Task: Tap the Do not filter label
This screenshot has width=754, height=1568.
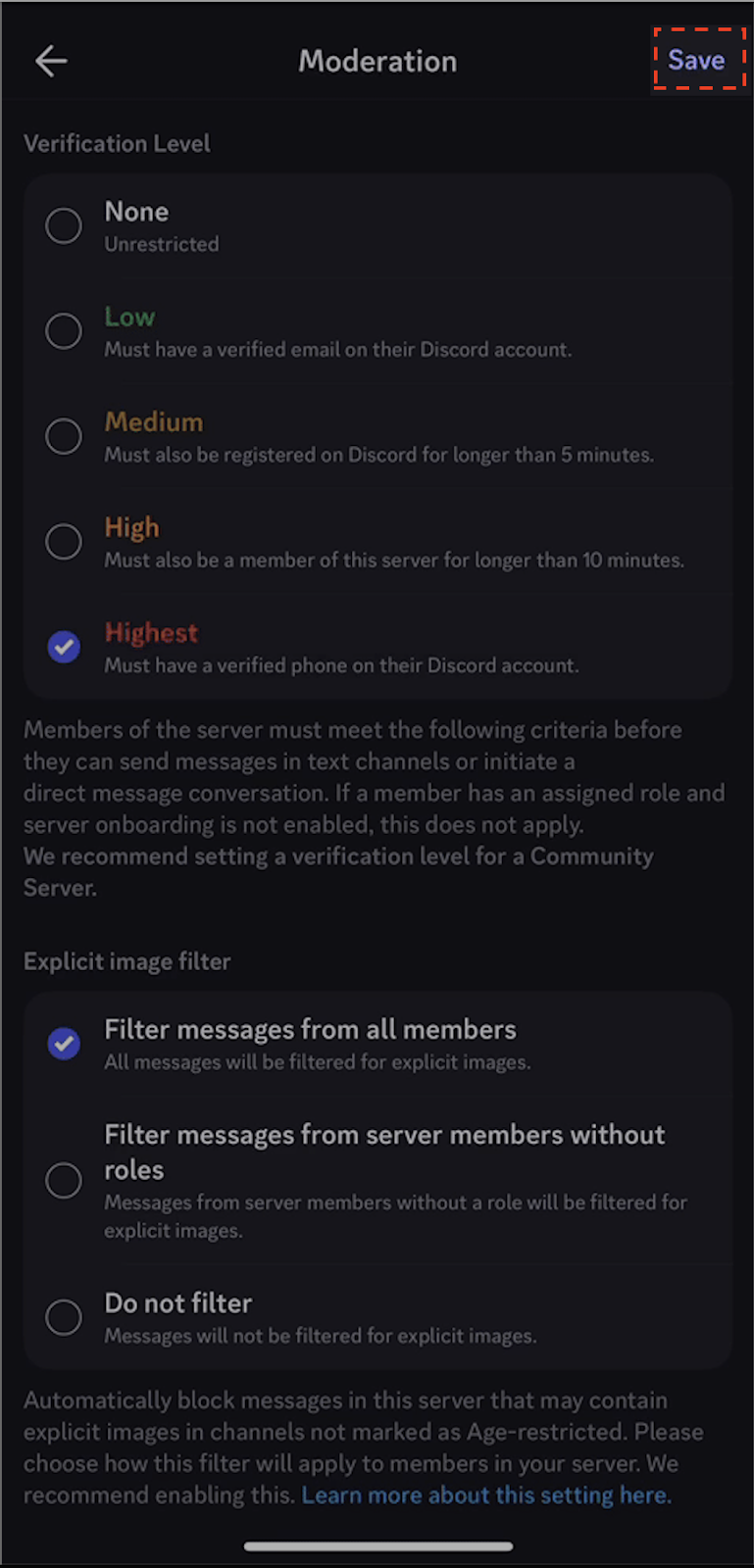Action: tap(178, 1303)
